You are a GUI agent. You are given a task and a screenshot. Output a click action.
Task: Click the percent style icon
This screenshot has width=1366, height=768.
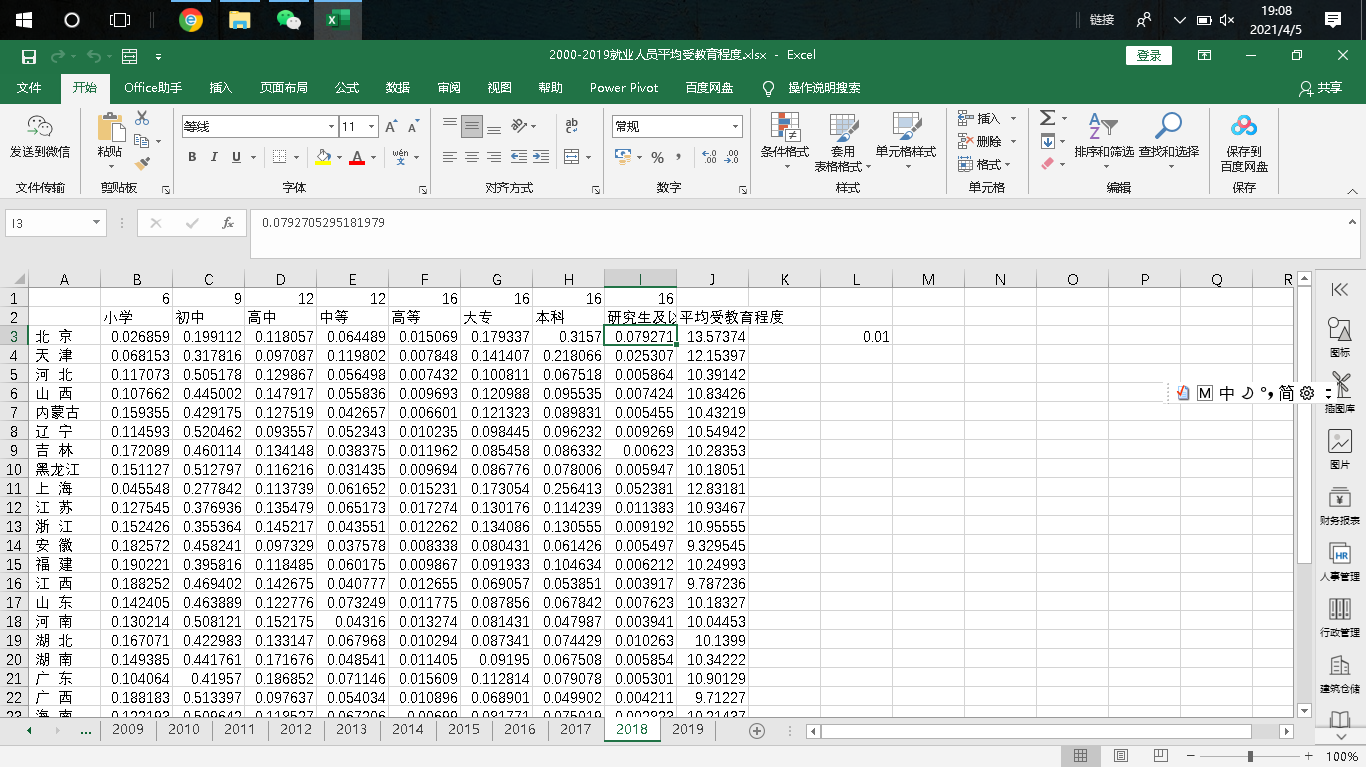pyautogui.click(x=657, y=157)
